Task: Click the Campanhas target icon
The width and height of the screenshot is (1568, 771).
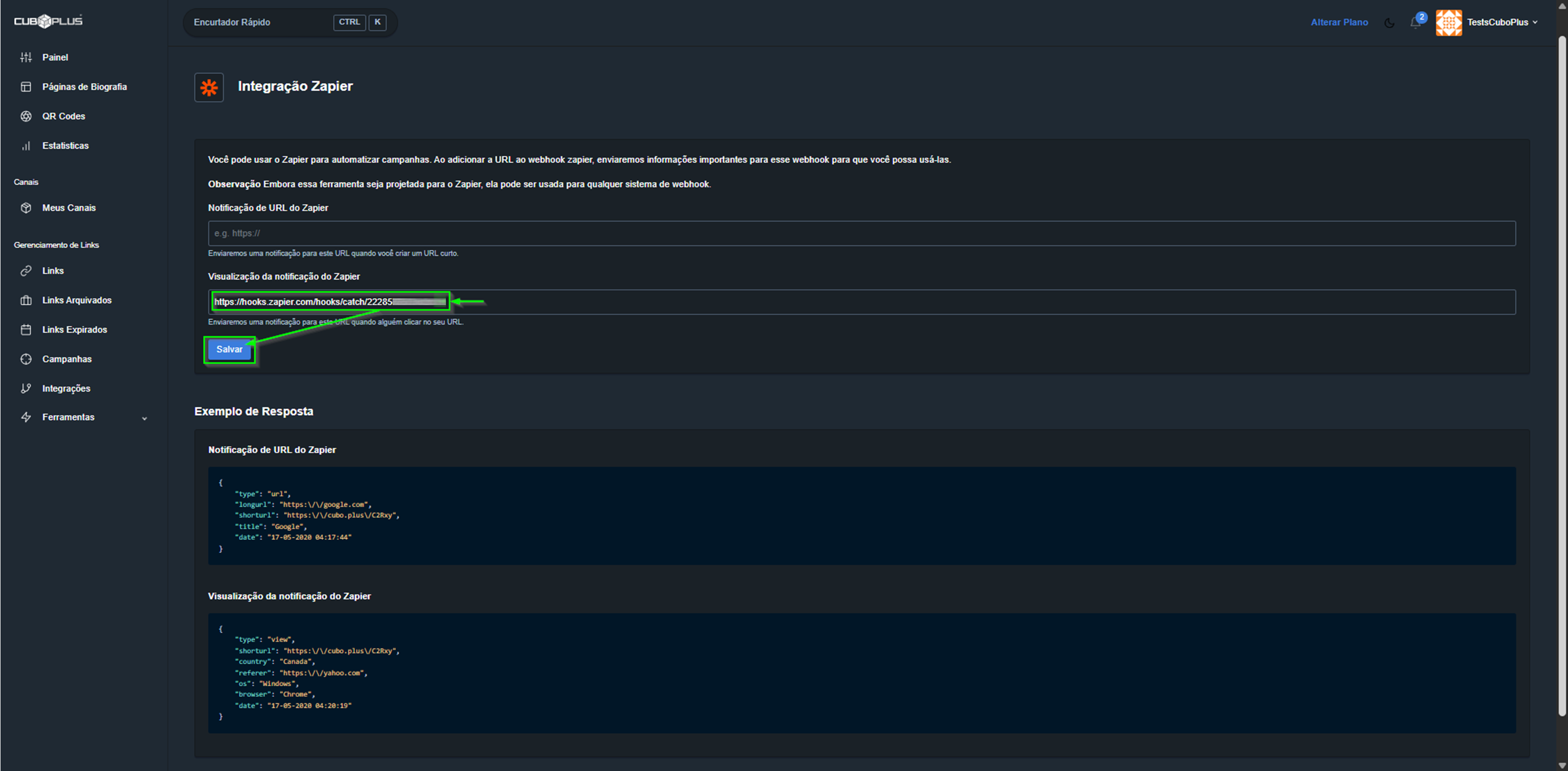Action: tap(26, 359)
